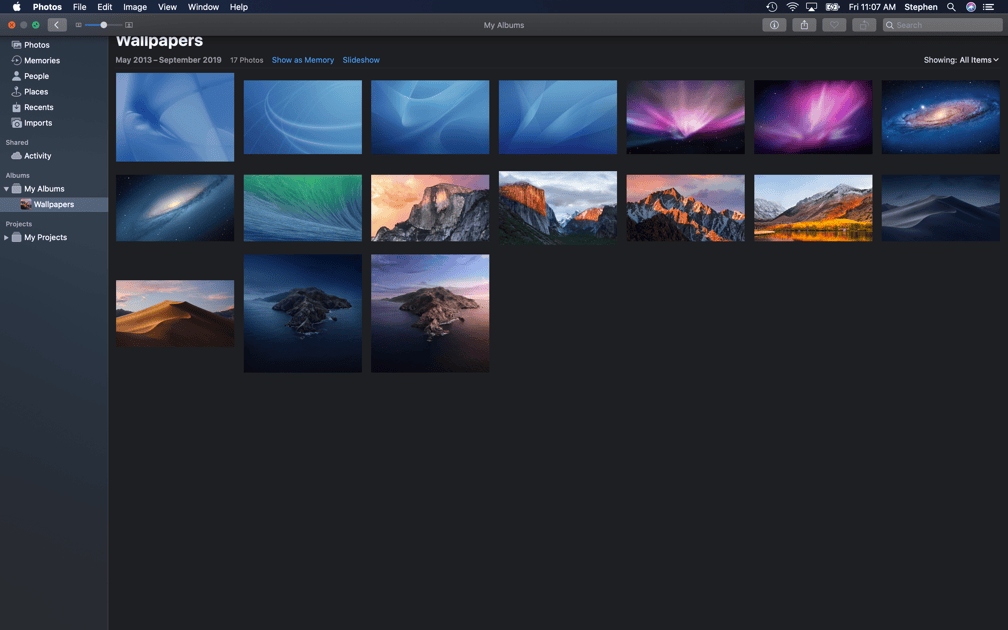Focus the Search field
This screenshot has height=630, width=1008.
[x=942, y=25]
